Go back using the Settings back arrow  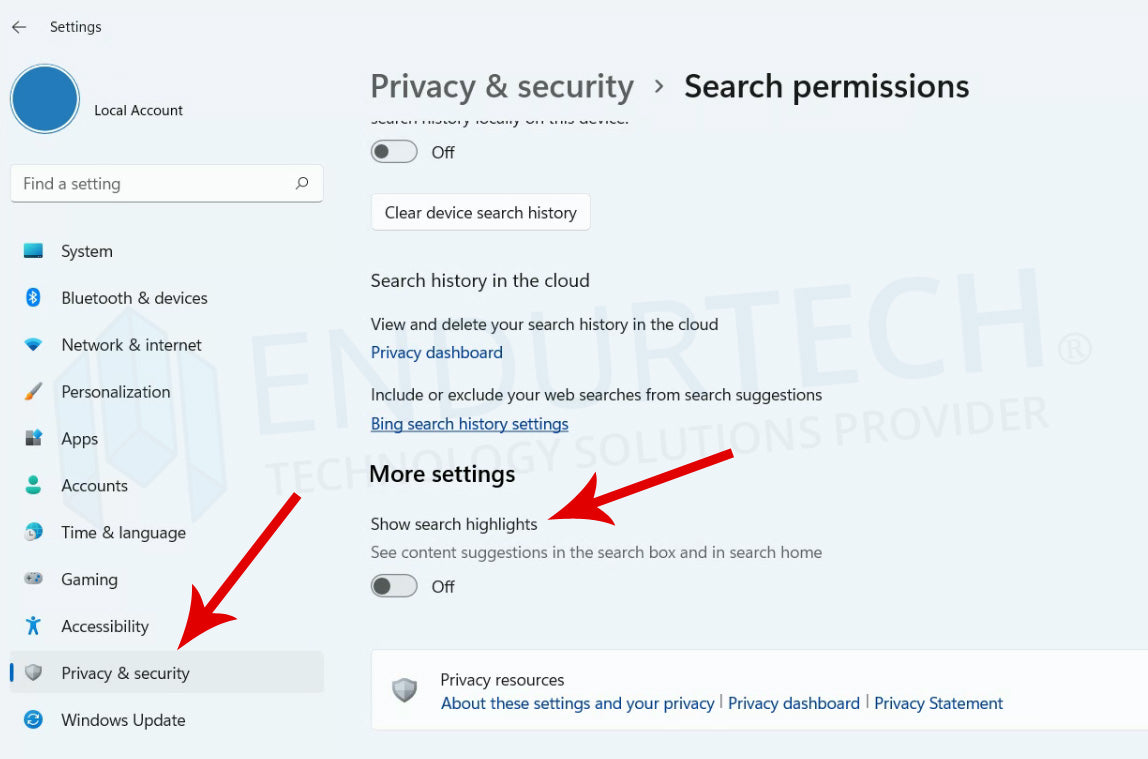pyautogui.click(x=19, y=27)
